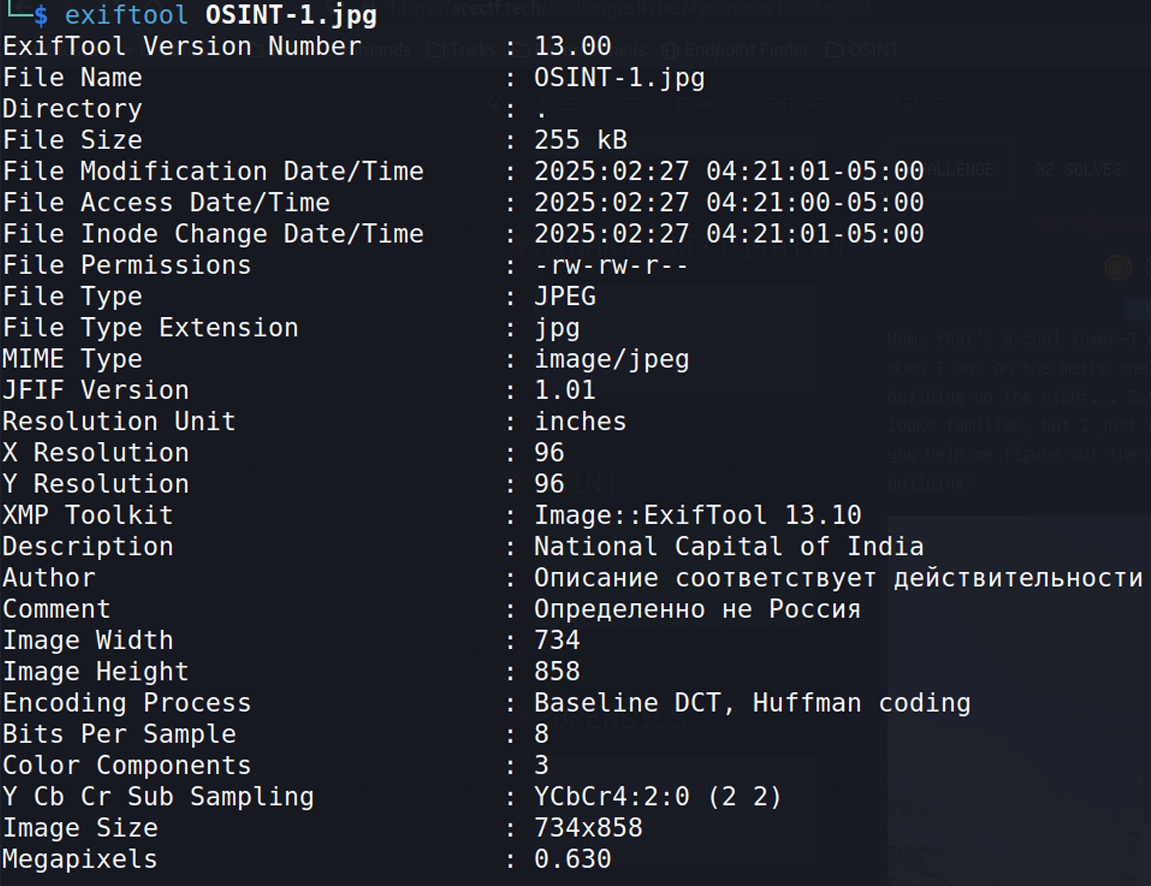This screenshot has width=1151, height=886.
Task: Click the OSINT-1.jpg File Name value
Action: point(619,78)
